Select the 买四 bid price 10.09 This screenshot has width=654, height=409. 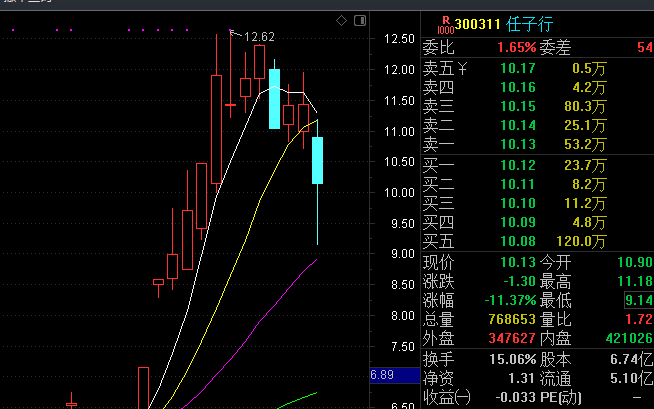coord(518,223)
